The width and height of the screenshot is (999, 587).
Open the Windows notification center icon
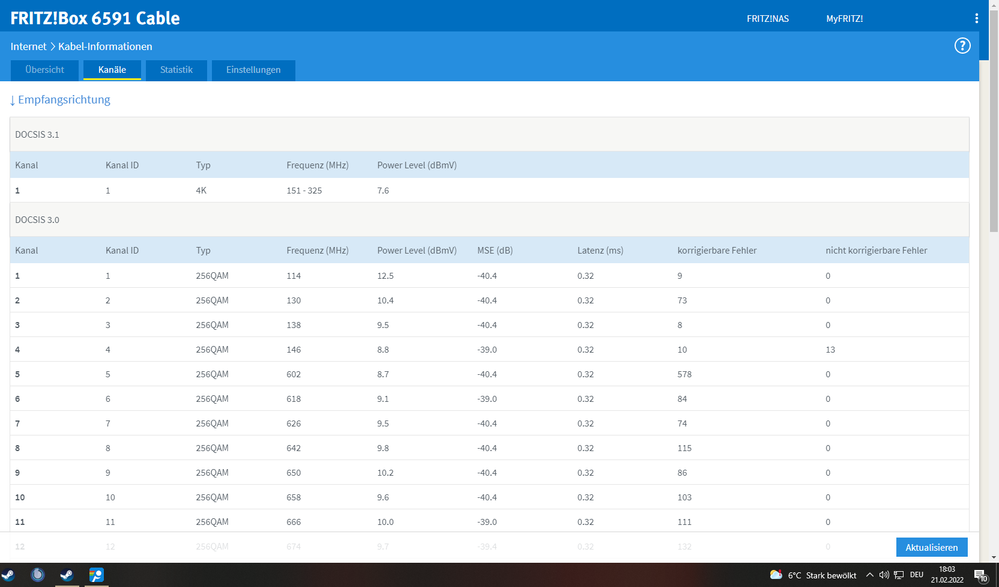[x=981, y=575]
